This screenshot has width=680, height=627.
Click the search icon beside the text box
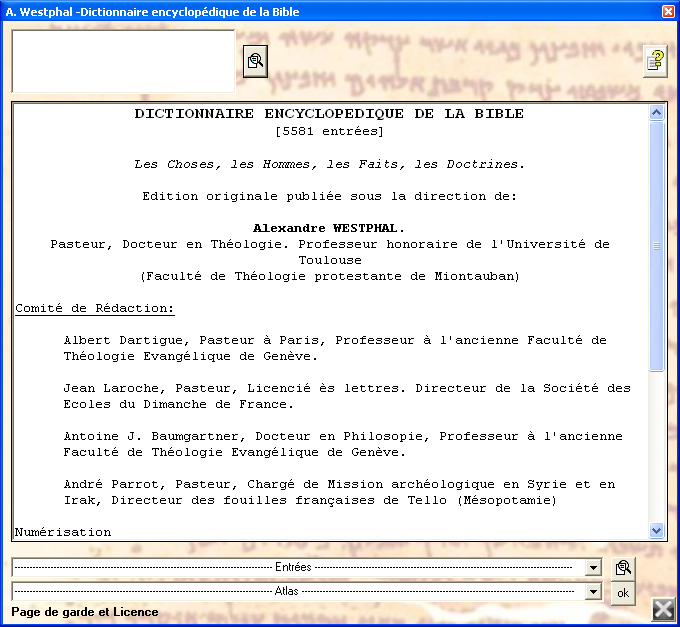[255, 61]
